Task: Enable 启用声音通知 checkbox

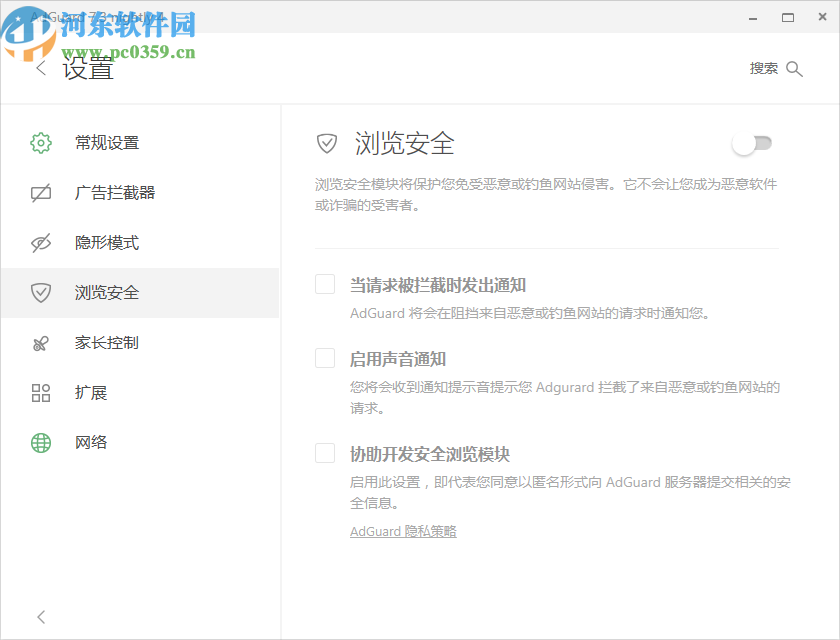Action: (324, 357)
